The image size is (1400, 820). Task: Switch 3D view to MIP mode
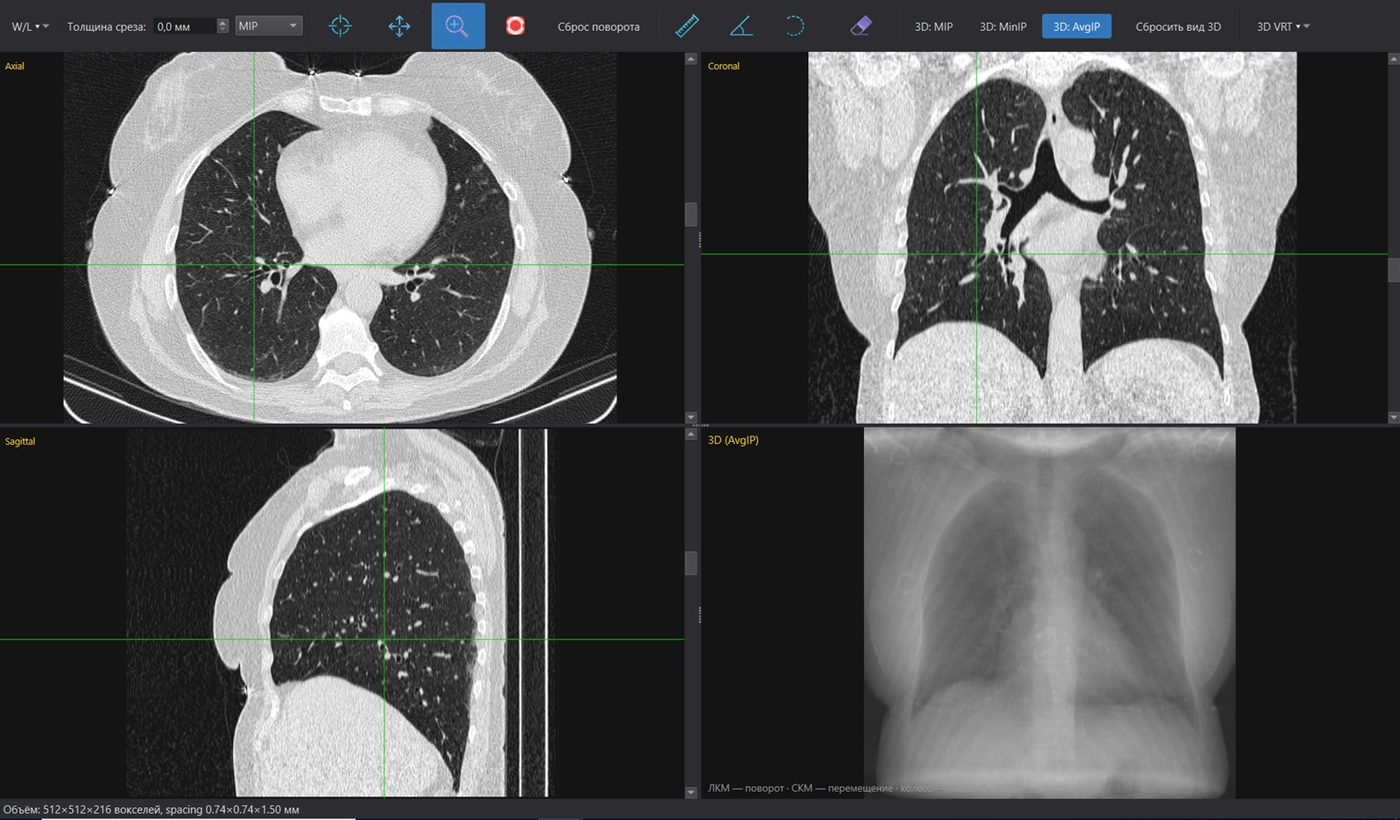(x=934, y=26)
